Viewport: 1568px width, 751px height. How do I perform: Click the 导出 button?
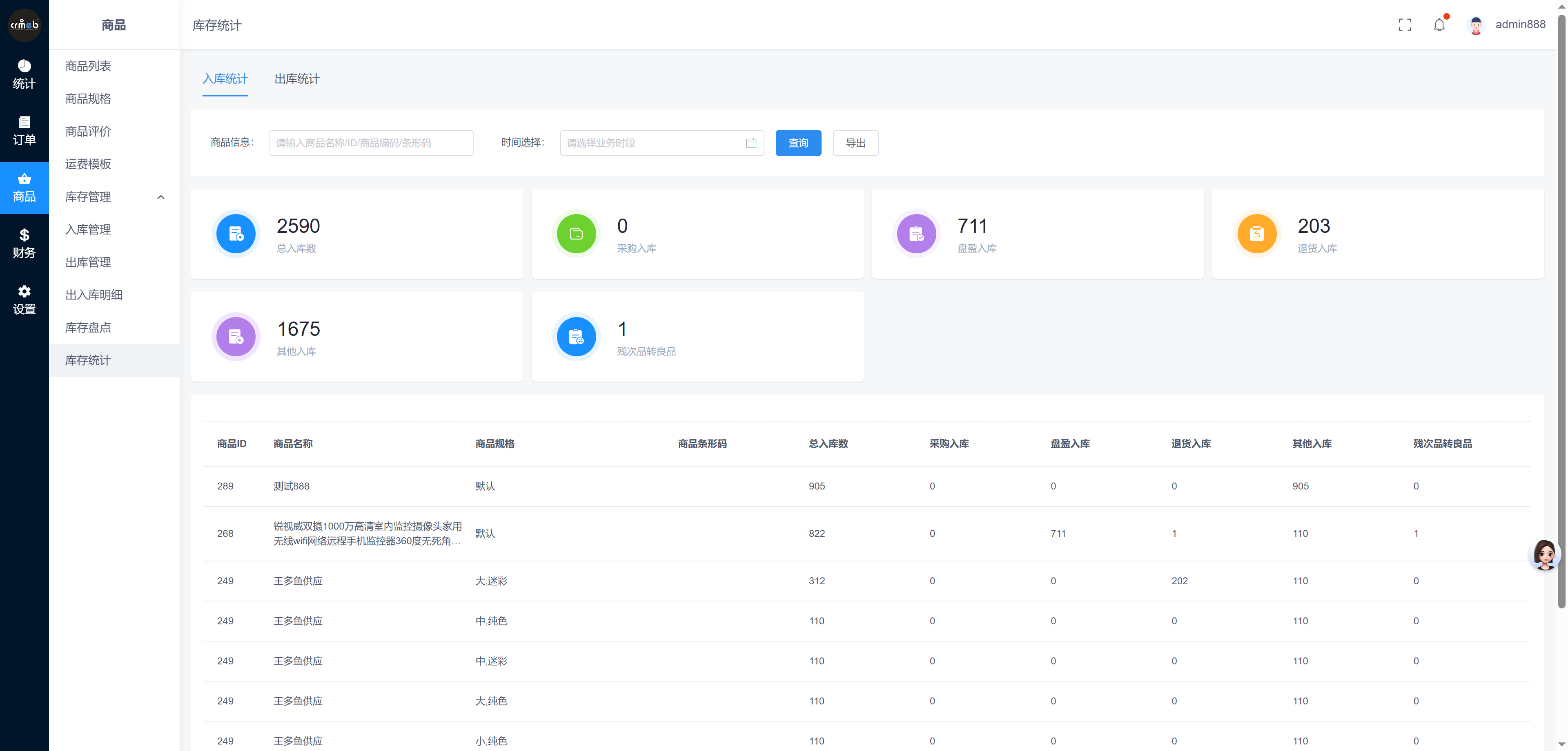pos(855,143)
